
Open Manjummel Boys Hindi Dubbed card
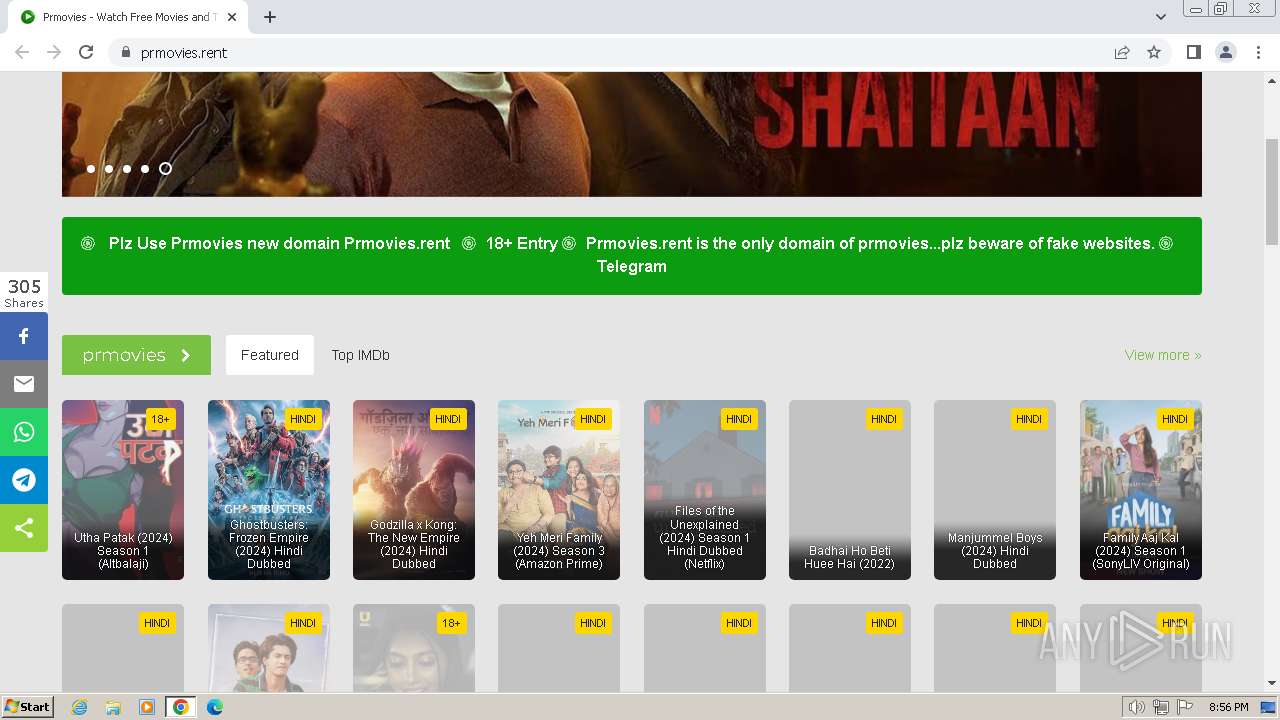click(x=995, y=490)
